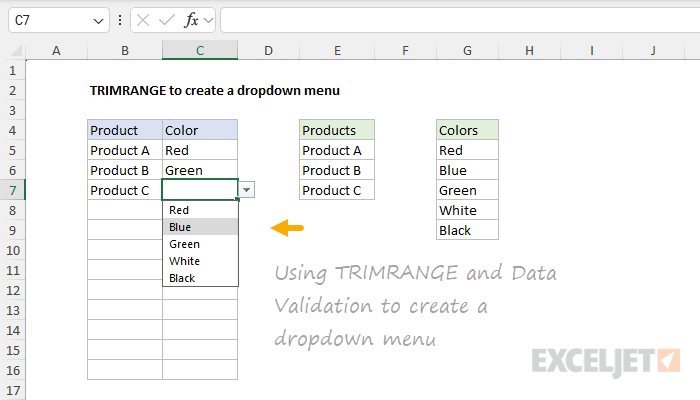Expand the fx function dropdown chevron

click(x=208, y=21)
